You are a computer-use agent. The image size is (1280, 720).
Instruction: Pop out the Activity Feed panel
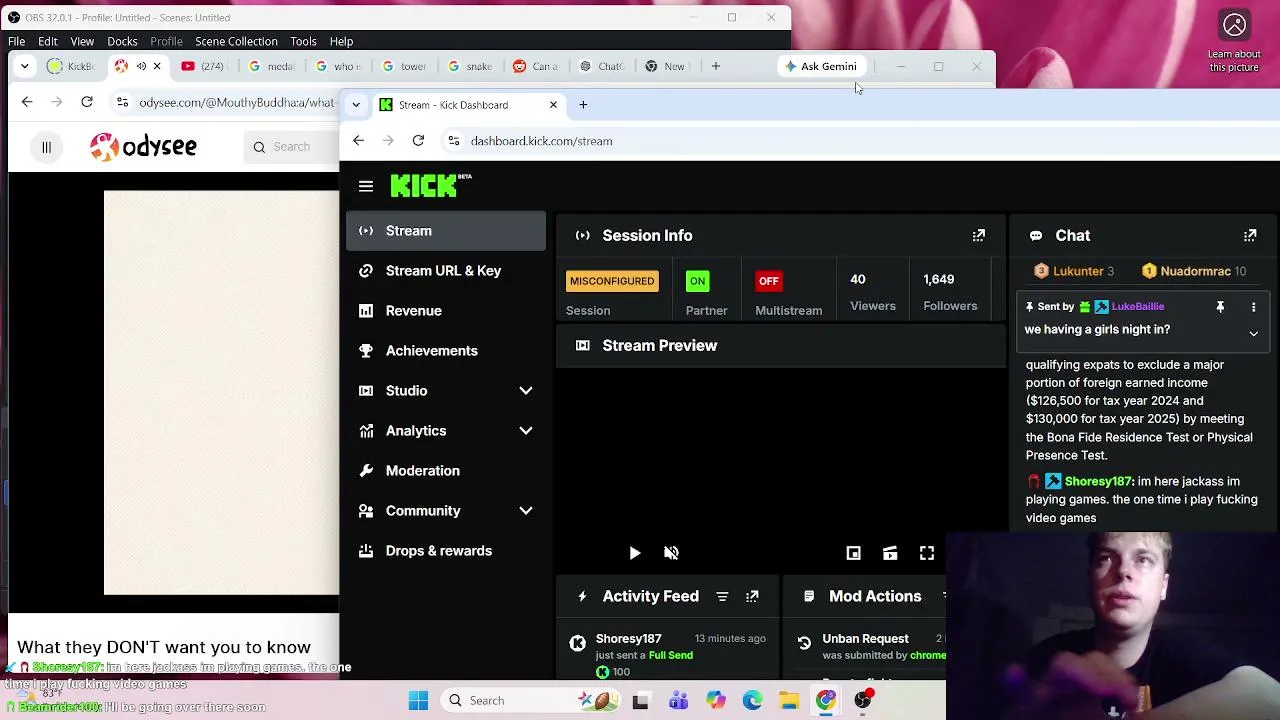pyautogui.click(x=752, y=596)
